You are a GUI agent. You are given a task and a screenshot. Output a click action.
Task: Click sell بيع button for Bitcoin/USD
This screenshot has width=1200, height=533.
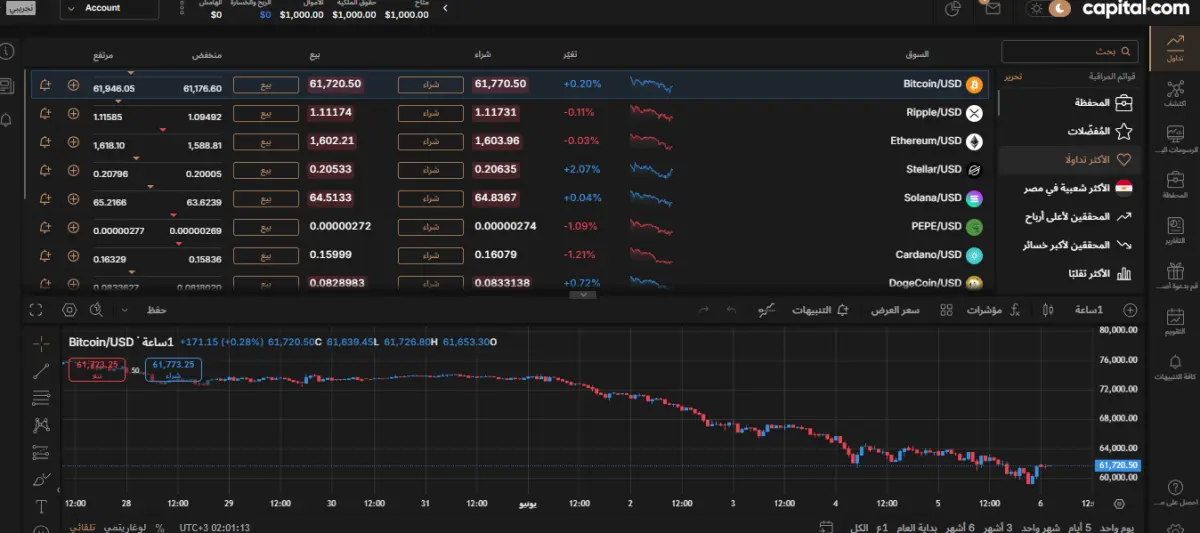coord(266,85)
